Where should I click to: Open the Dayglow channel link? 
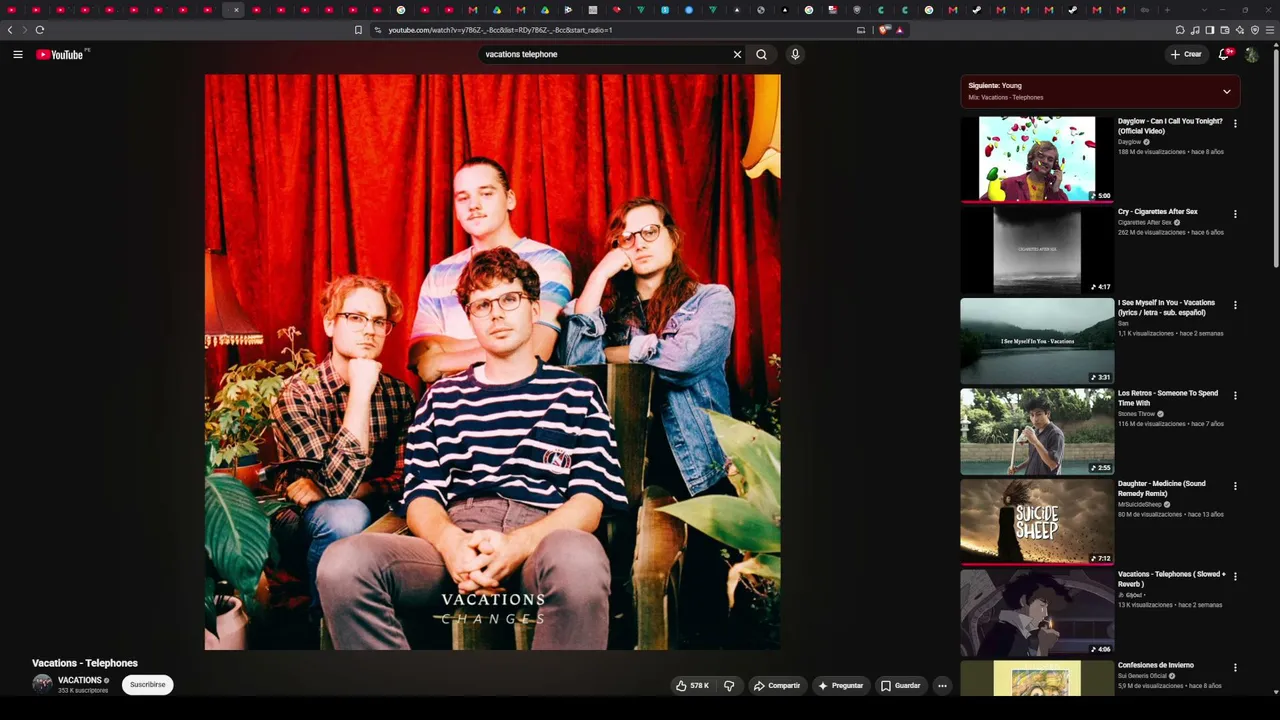click(x=1129, y=142)
